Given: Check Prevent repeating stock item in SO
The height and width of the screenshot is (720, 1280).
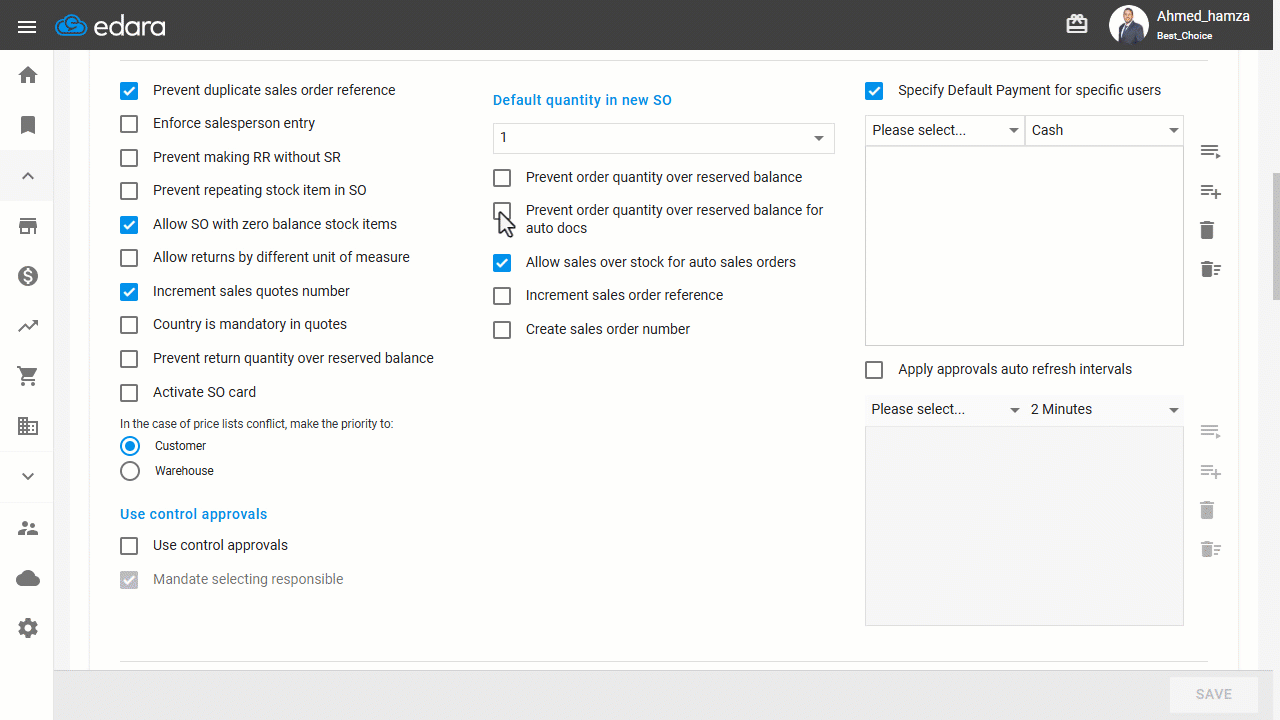Looking at the screenshot, I should pyautogui.click(x=129, y=191).
